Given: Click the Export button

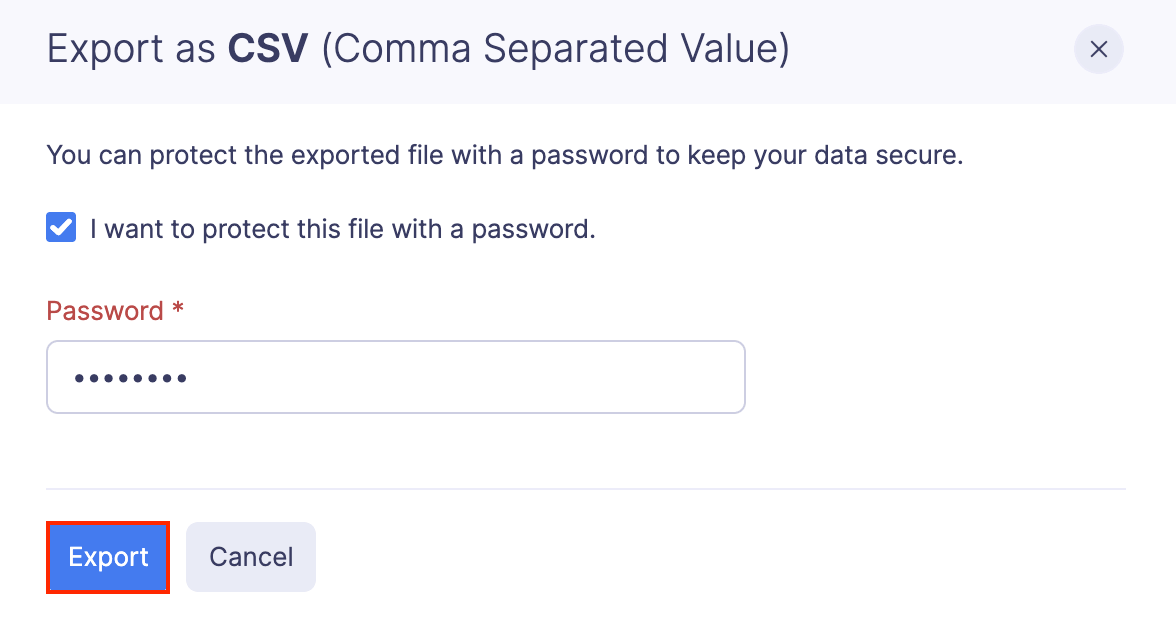Looking at the screenshot, I should pos(108,557).
